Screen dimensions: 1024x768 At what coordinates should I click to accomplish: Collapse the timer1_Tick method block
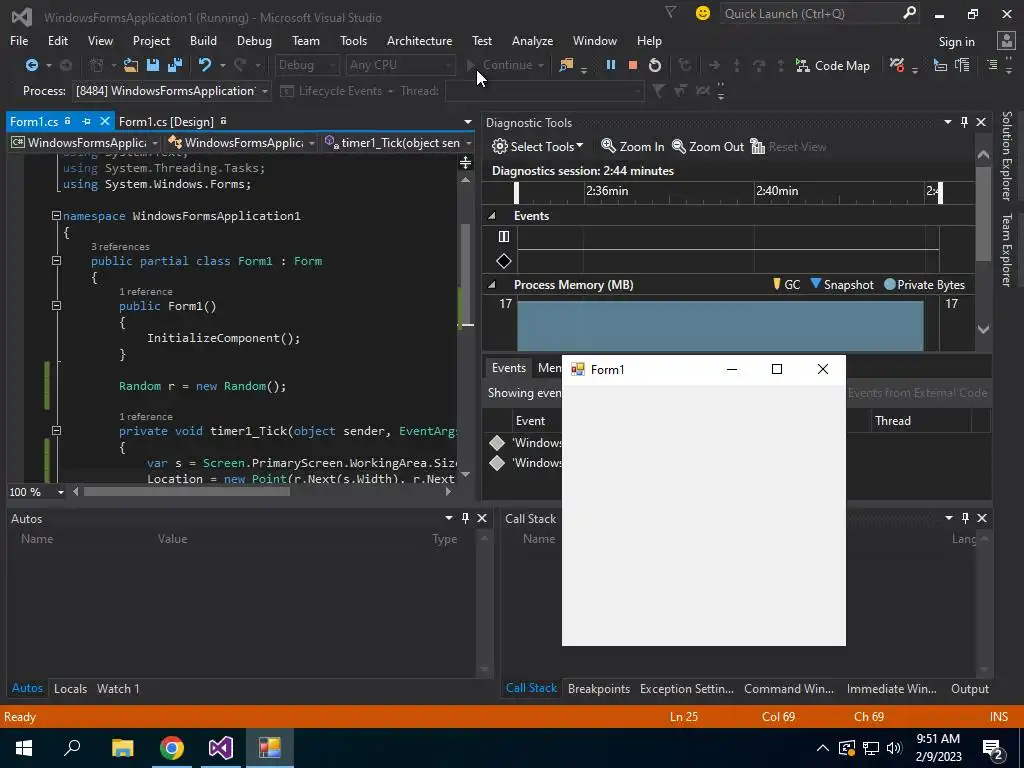click(56, 430)
